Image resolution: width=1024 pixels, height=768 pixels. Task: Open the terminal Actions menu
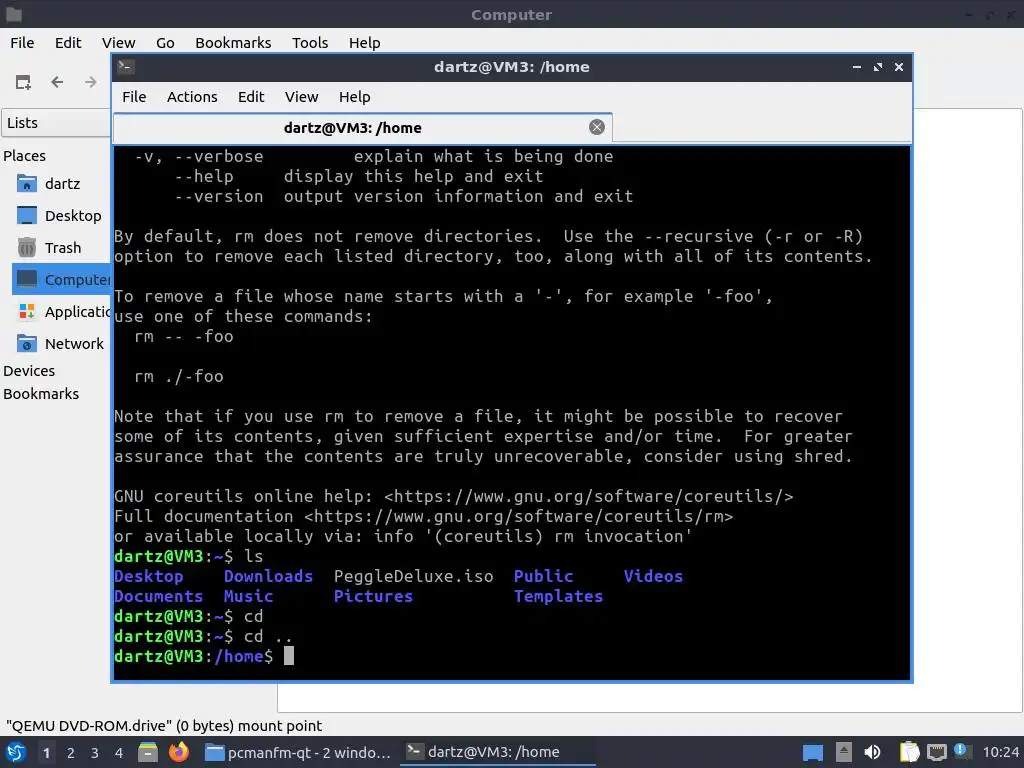coord(192,97)
